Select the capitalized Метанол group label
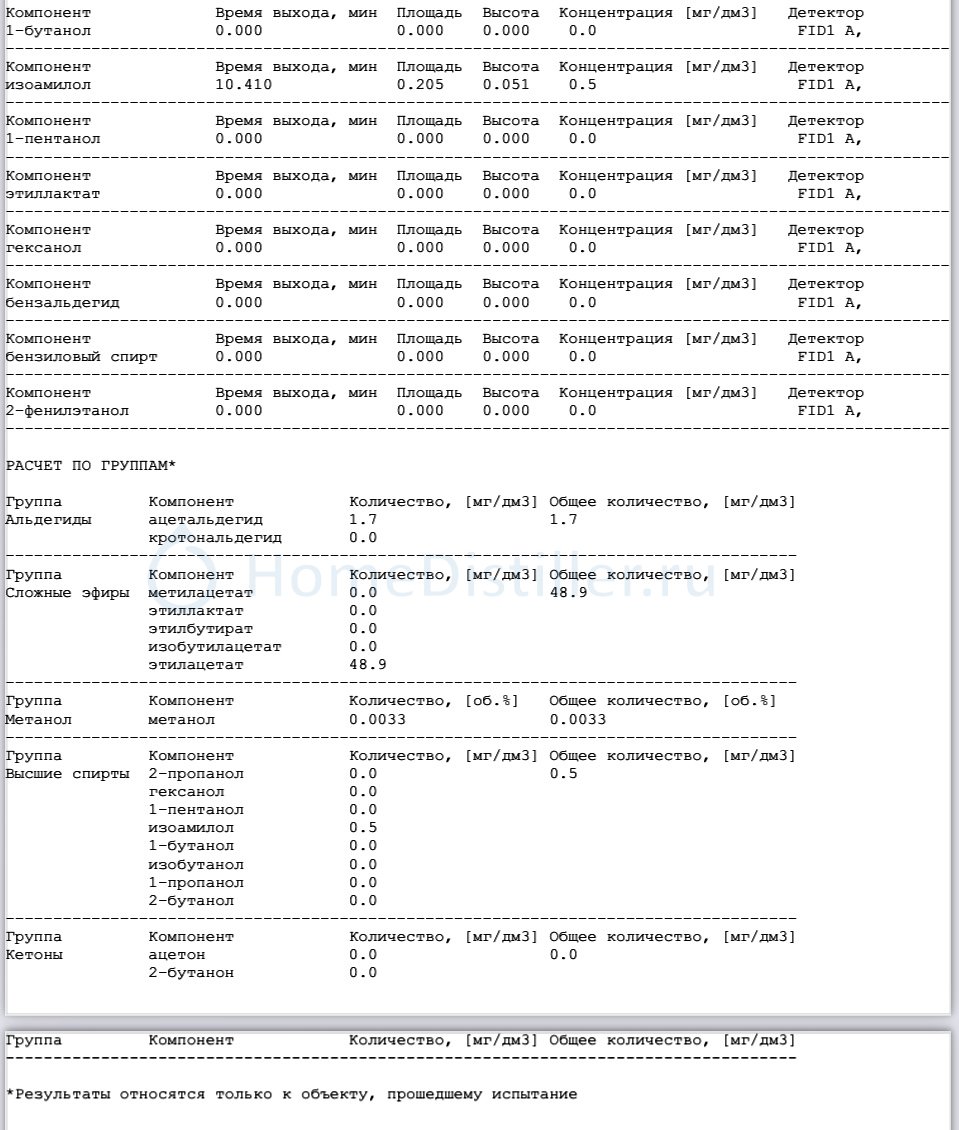Screen dimensions: 959x1130 39,720
